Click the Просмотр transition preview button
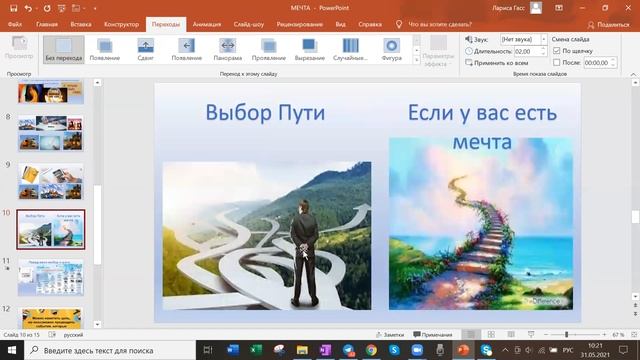640x360 pixels. 19,48
